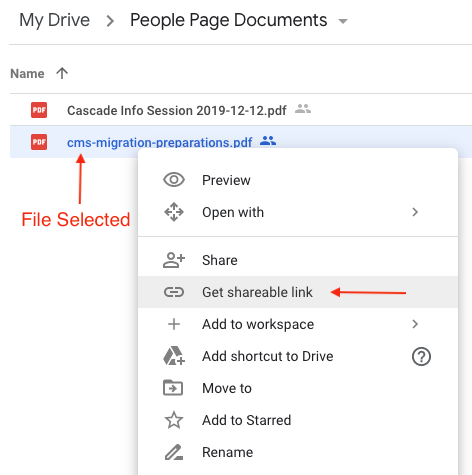Select Get shareable link menu entry
The width and height of the screenshot is (472, 475).
click(298, 292)
